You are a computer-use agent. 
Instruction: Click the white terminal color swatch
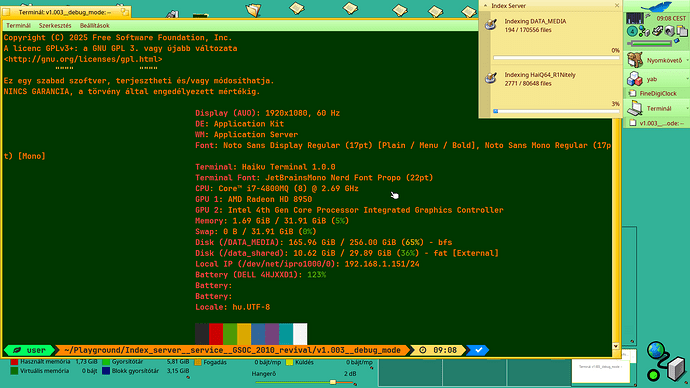(301, 334)
